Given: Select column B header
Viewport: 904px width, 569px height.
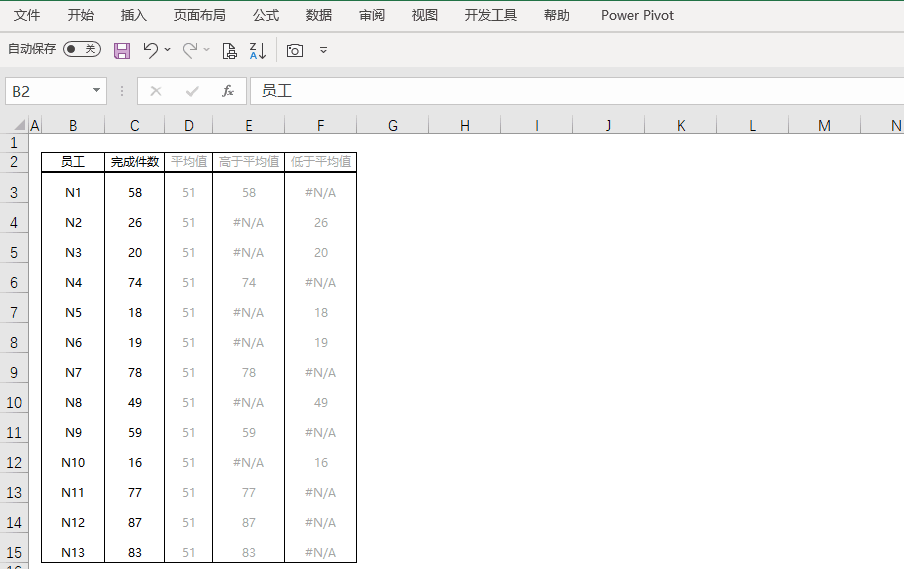Looking at the screenshot, I should point(73,125).
